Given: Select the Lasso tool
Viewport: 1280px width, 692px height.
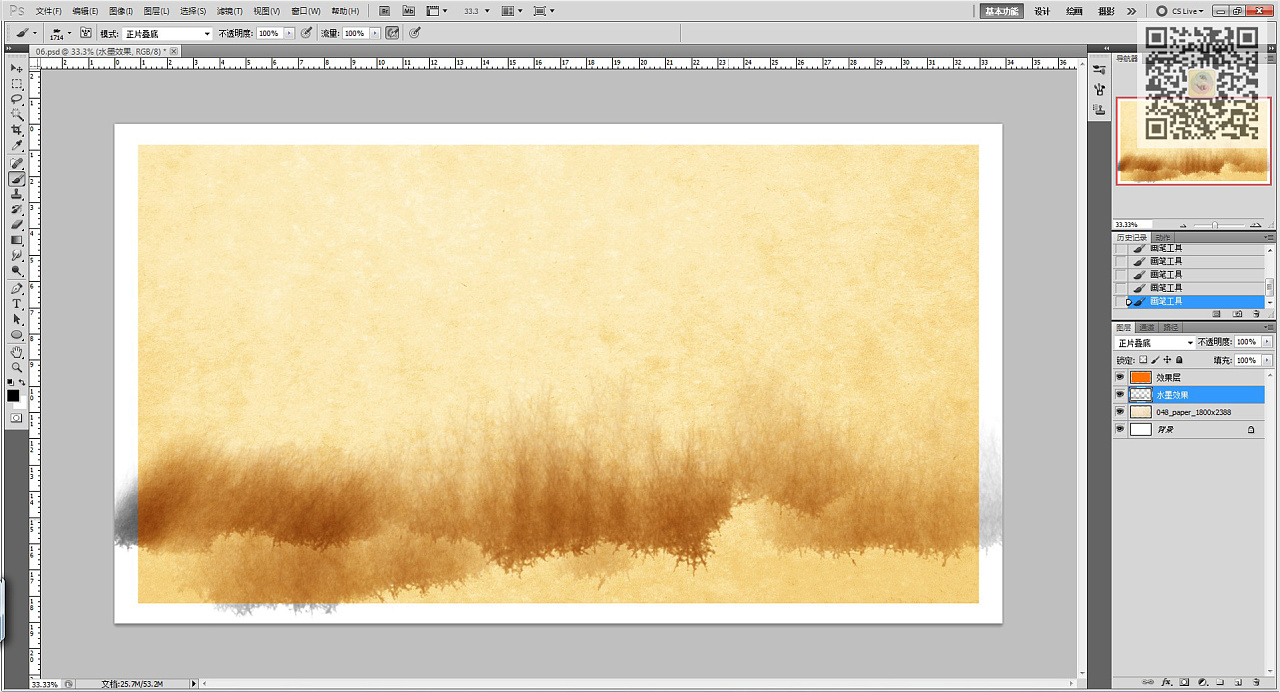Looking at the screenshot, I should (x=17, y=99).
